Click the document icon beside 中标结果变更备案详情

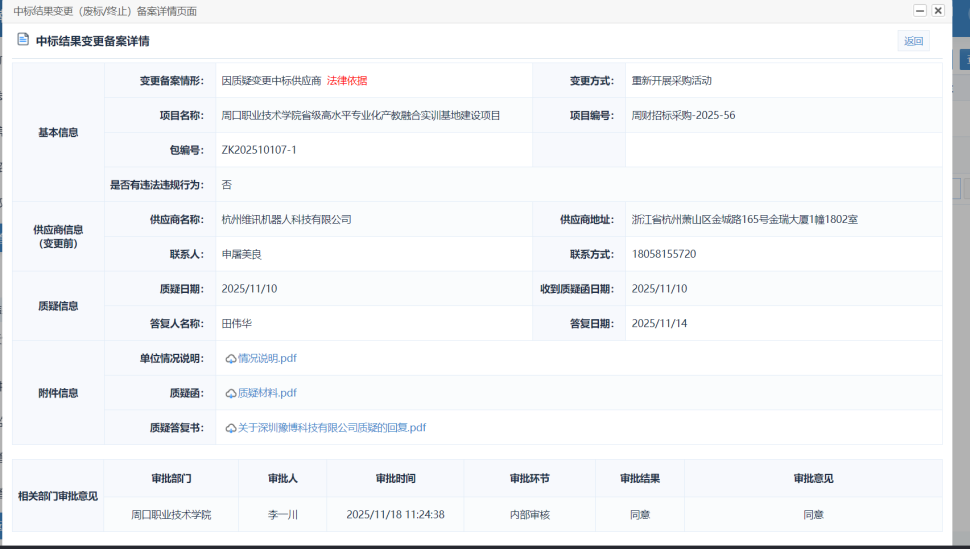pyautogui.click(x=22, y=41)
